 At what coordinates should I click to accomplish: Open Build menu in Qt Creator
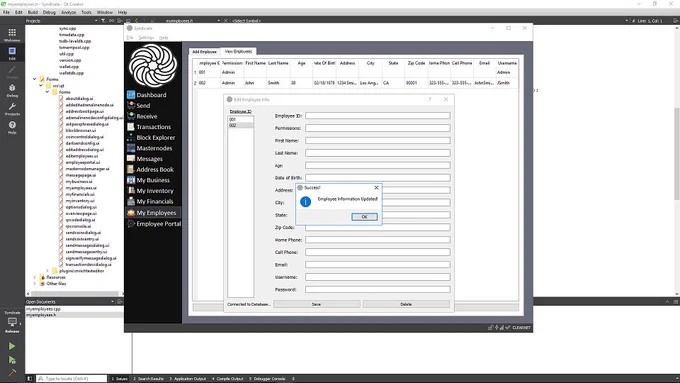tap(33, 12)
